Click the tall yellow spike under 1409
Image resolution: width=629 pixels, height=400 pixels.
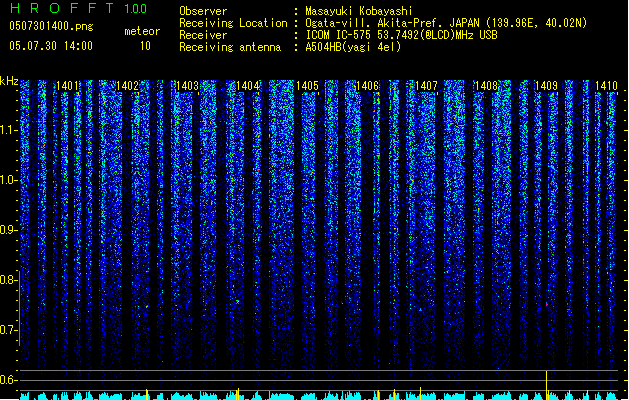(x=546, y=385)
